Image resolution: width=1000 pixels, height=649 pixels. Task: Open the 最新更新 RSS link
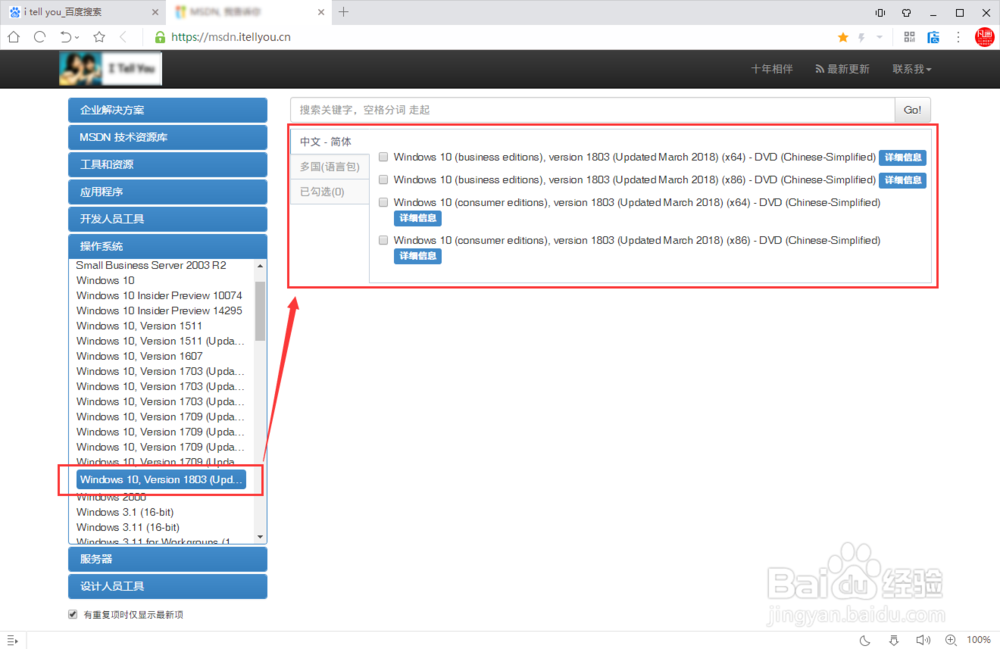point(842,69)
